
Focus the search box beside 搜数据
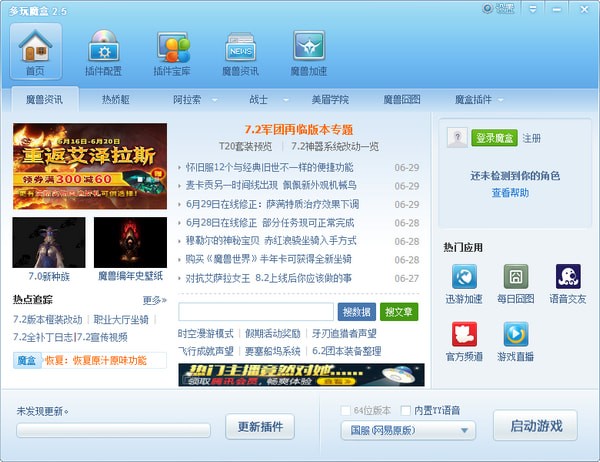(x=256, y=312)
